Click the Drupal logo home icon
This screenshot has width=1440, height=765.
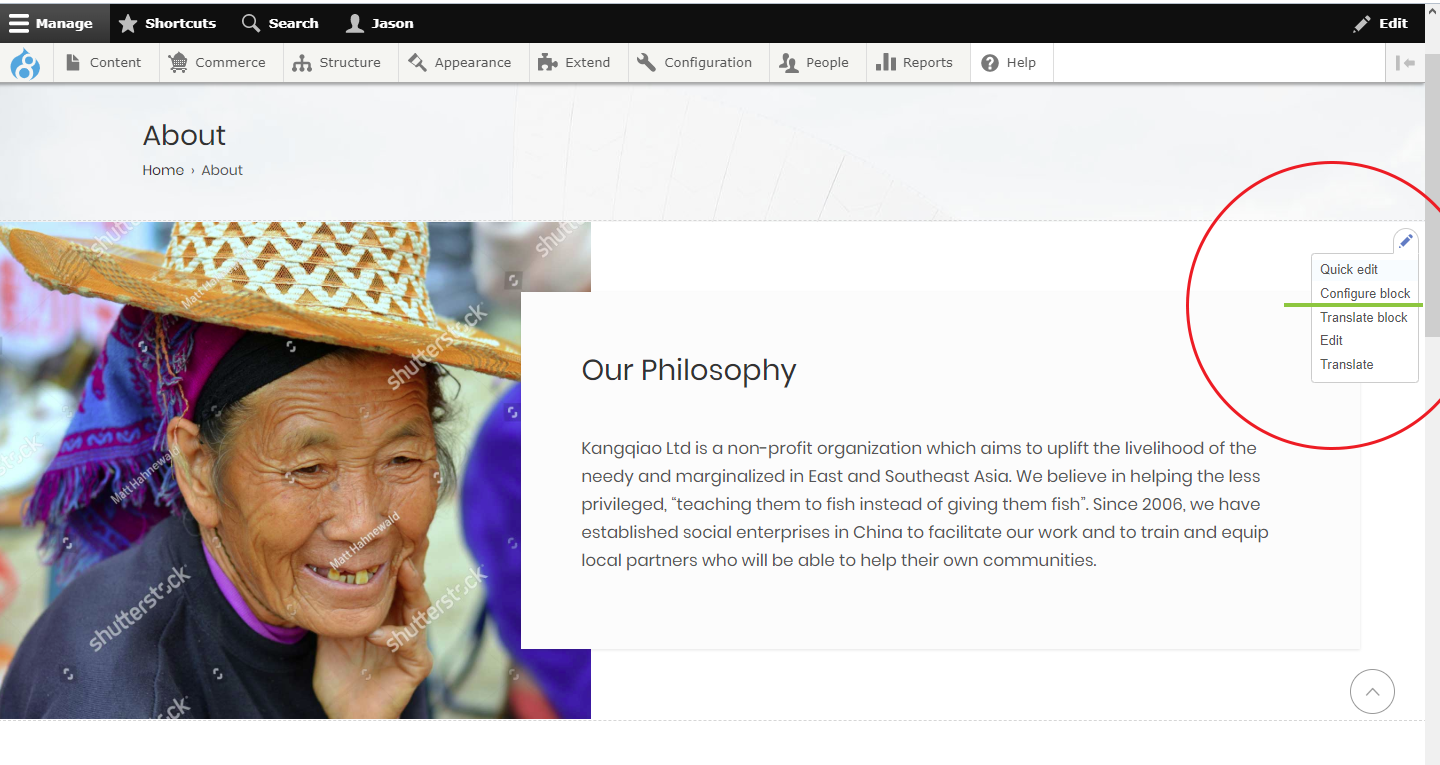pyautogui.click(x=25, y=63)
